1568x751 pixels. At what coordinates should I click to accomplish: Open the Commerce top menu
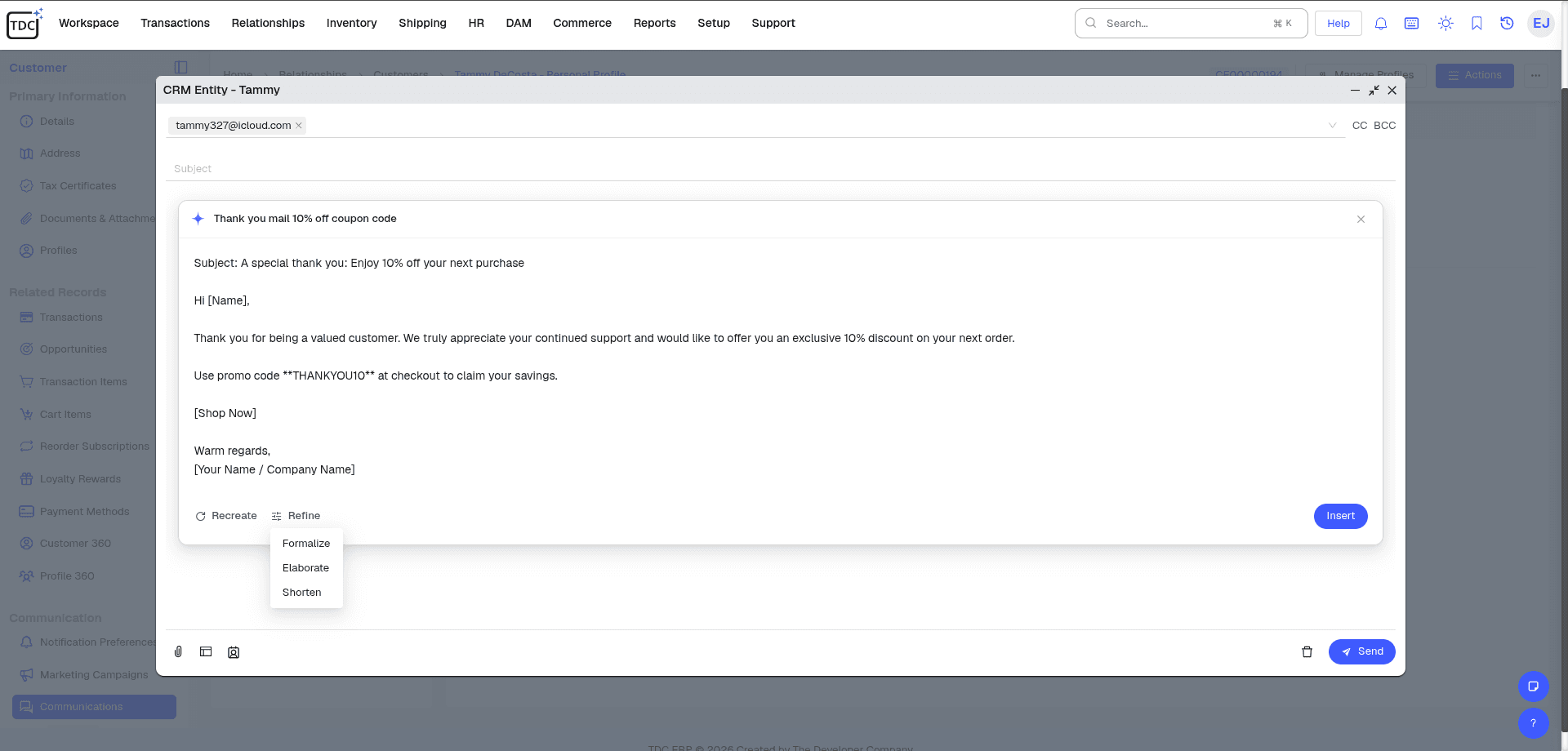click(582, 23)
